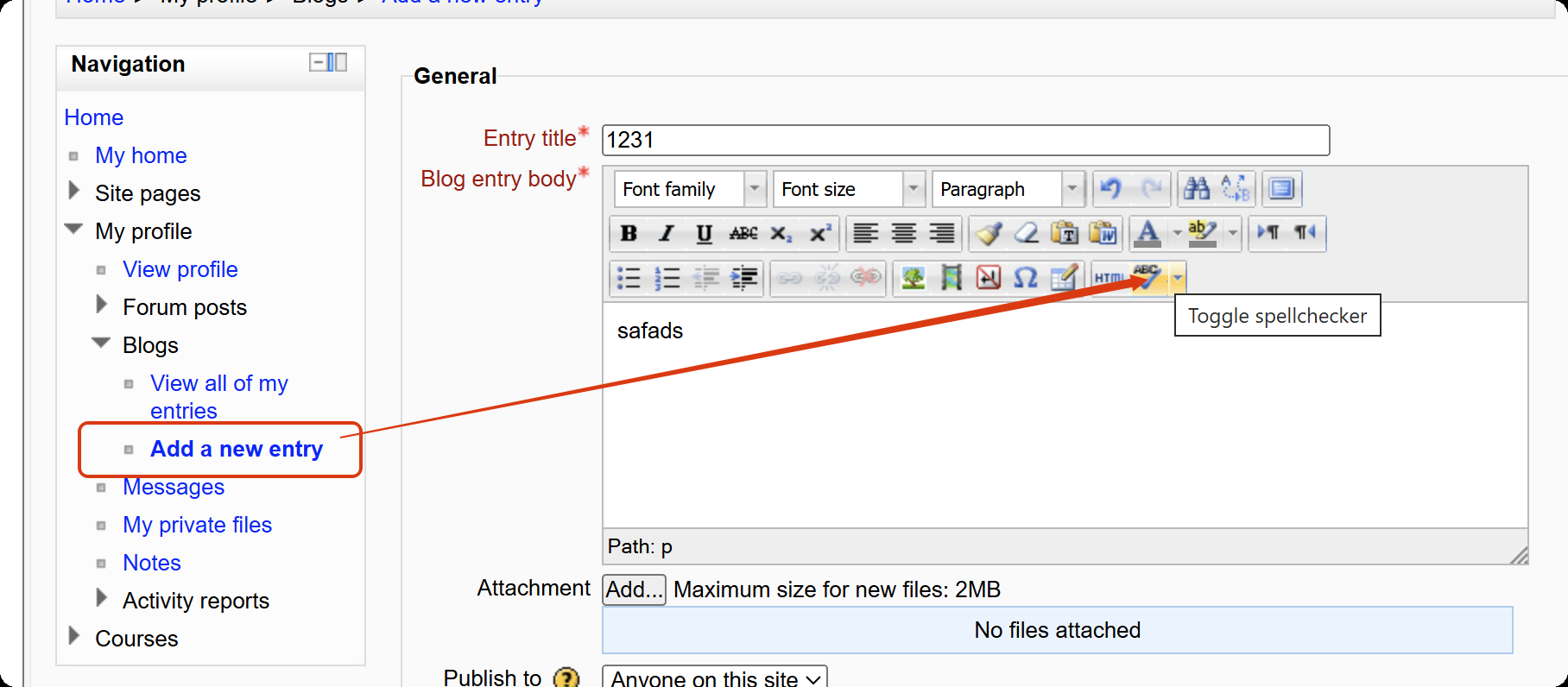This screenshot has width=1568, height=687.
Task: Click the Edit HTML source icon
Action: (1109, 278)
